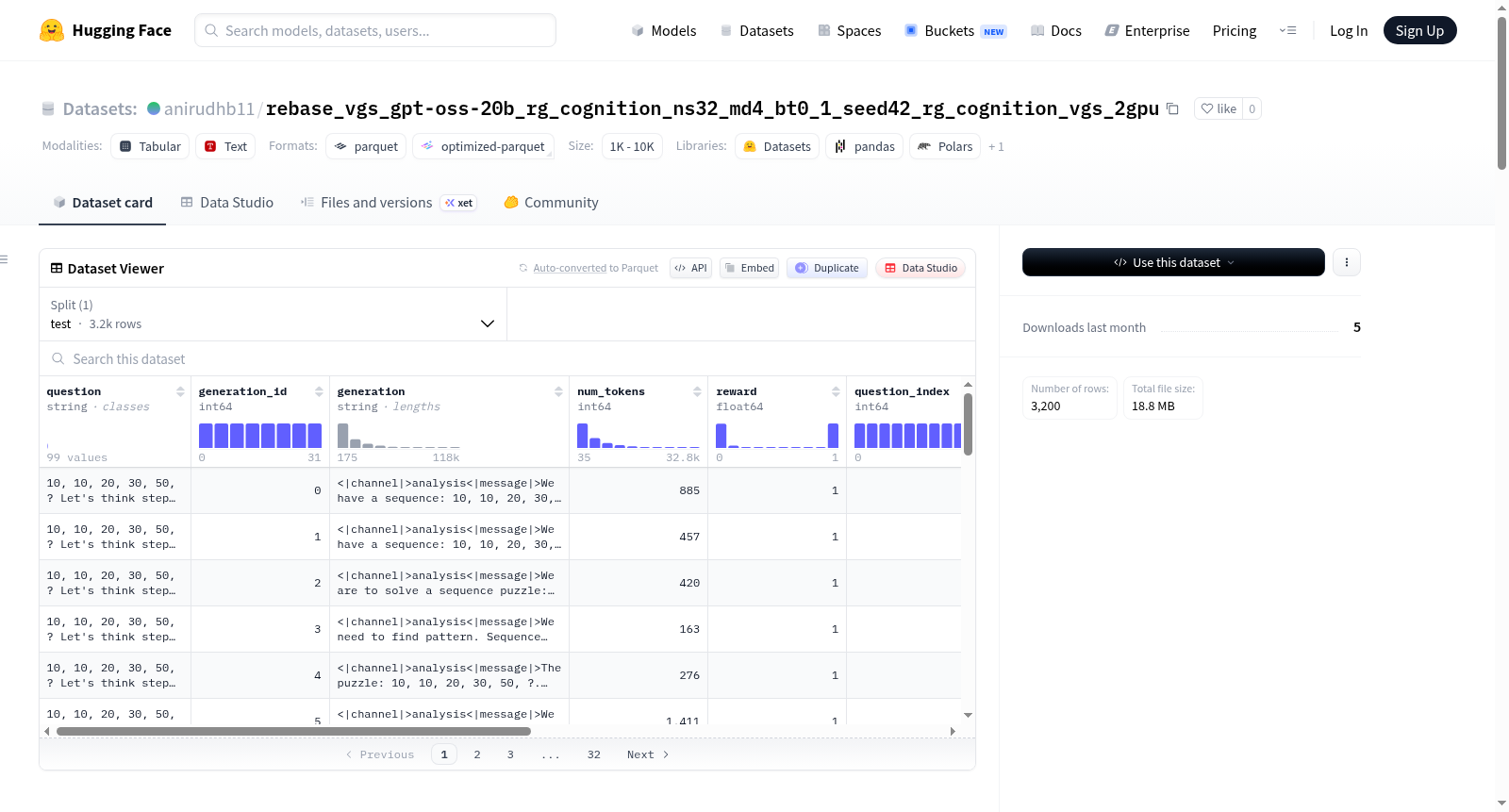The height and width of the screenshot is (812, 1509).
Task: Show the +1 more libraries
Action: tap(996, 147)
